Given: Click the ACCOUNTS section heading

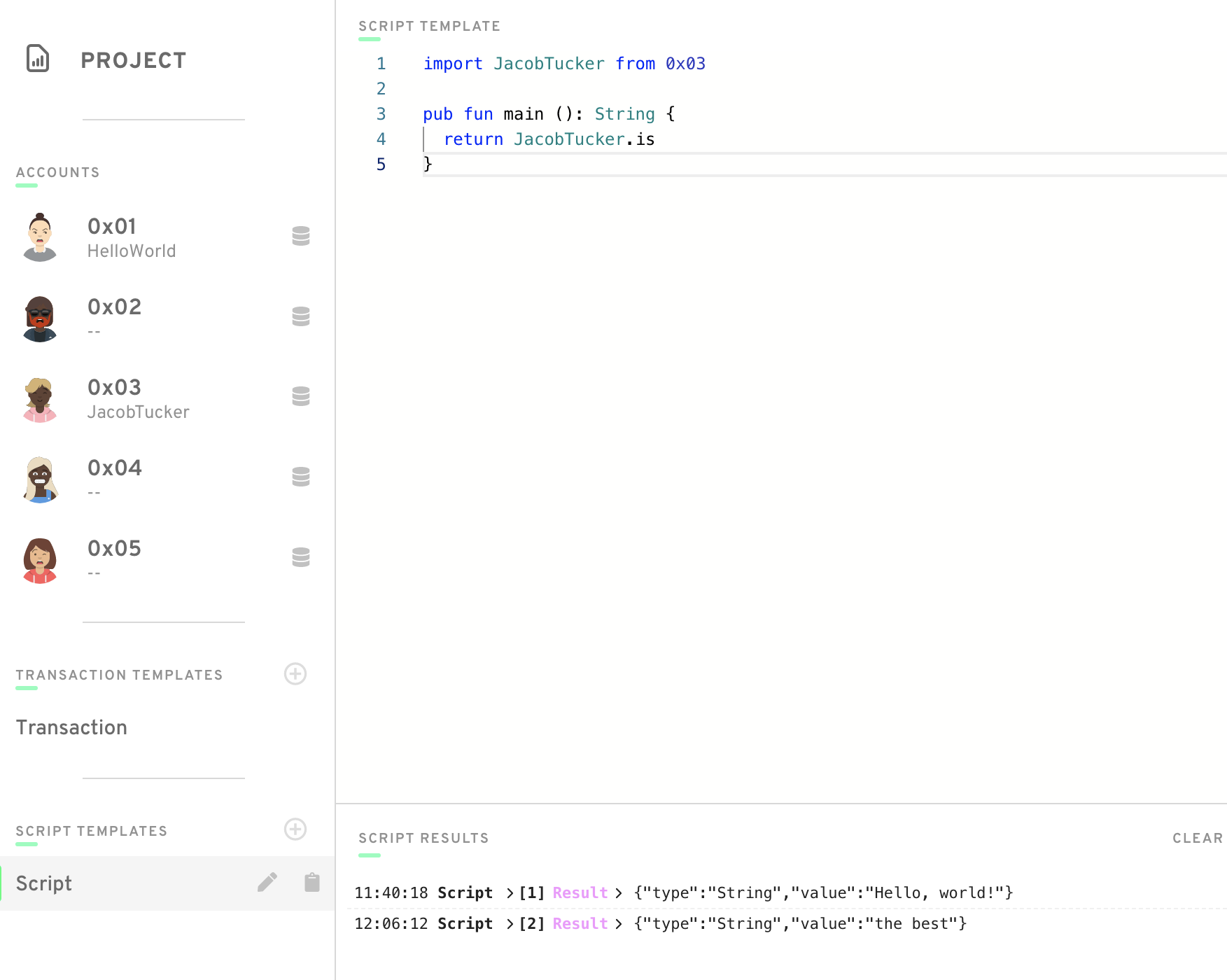Looking at the screenshot, I should [x=57, y=173].
